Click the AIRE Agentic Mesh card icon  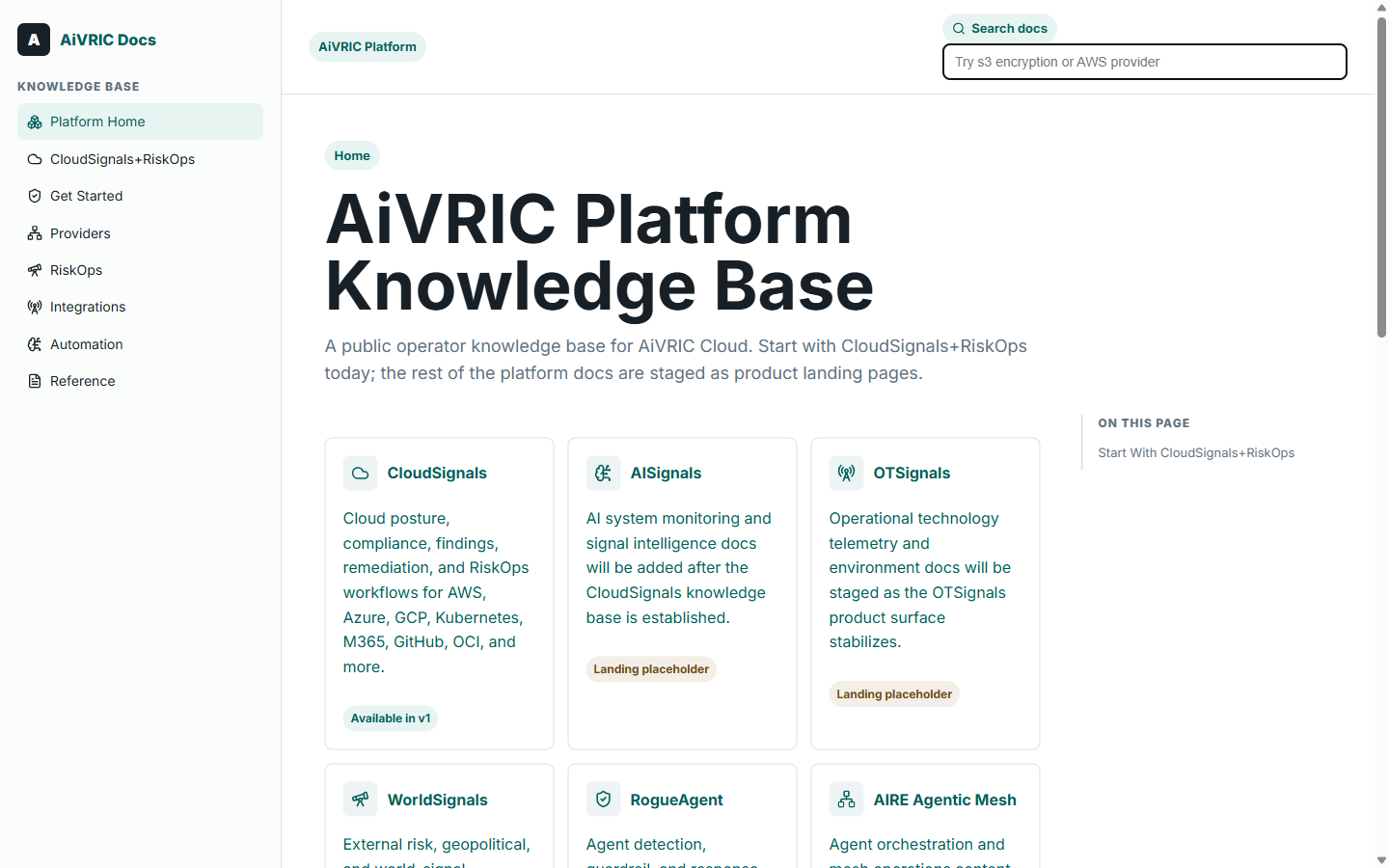(x=846, y=800)
